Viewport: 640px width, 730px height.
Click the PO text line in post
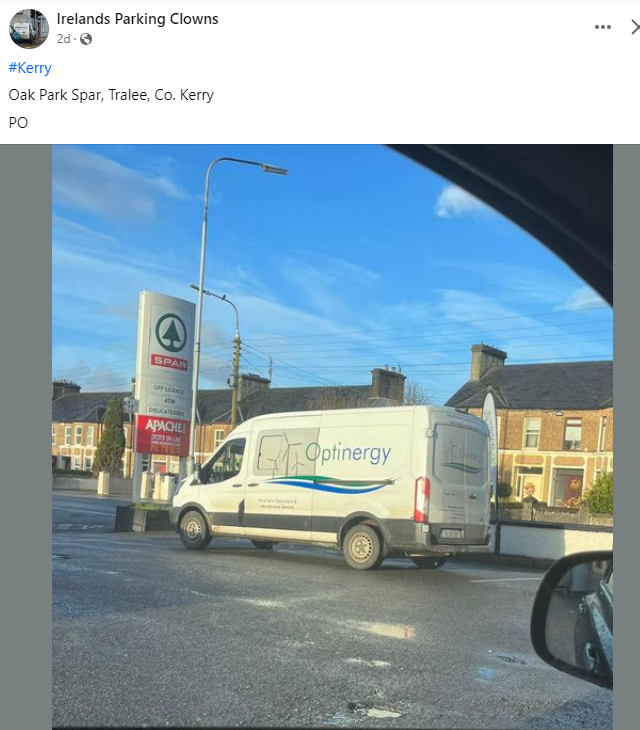coord(18,123)
